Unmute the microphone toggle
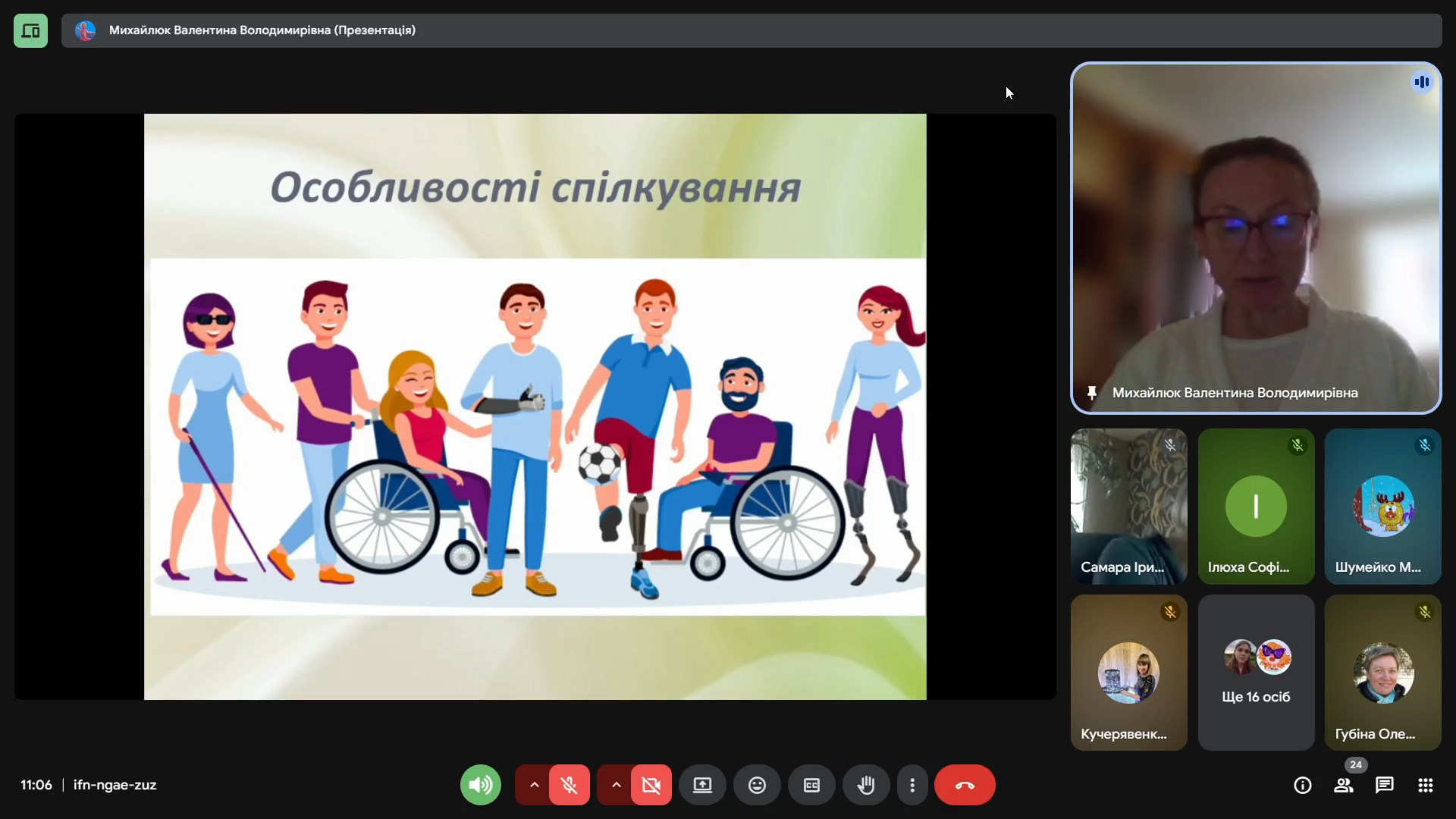 click(570, 786)
